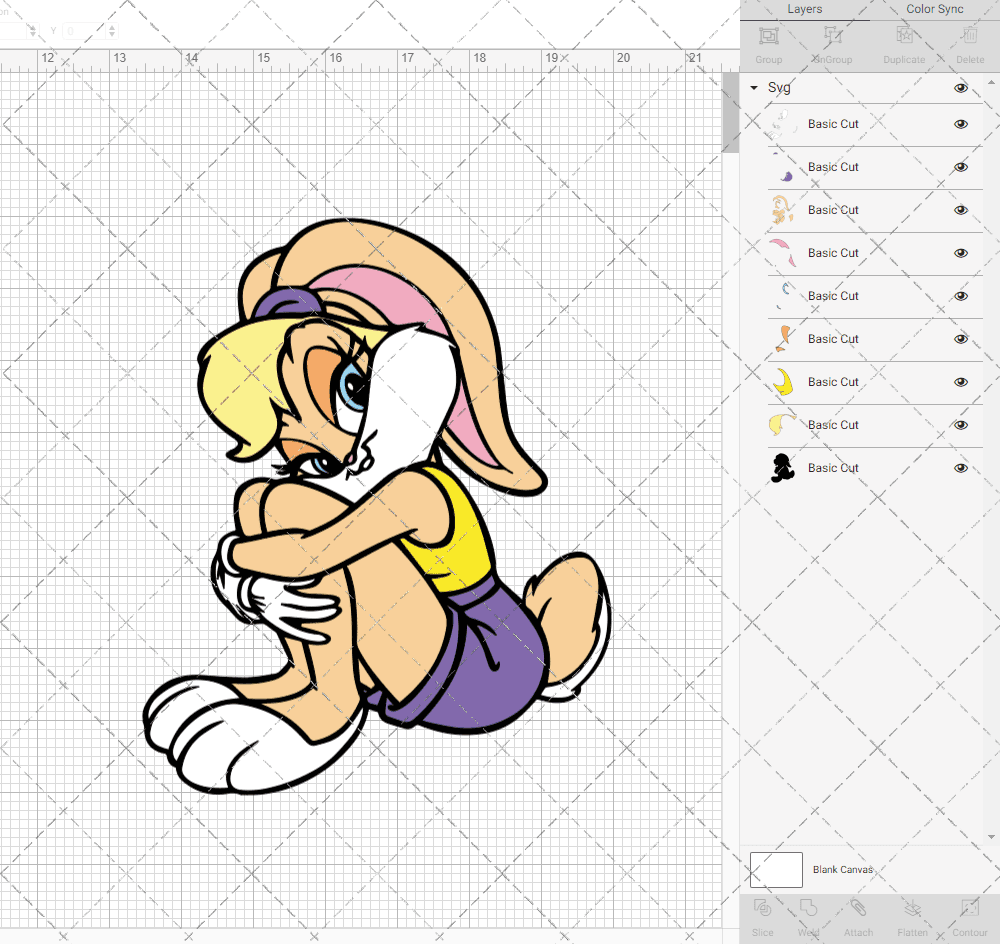Click the Svg group name
The image size is (1000, 944).
[779, 88]
